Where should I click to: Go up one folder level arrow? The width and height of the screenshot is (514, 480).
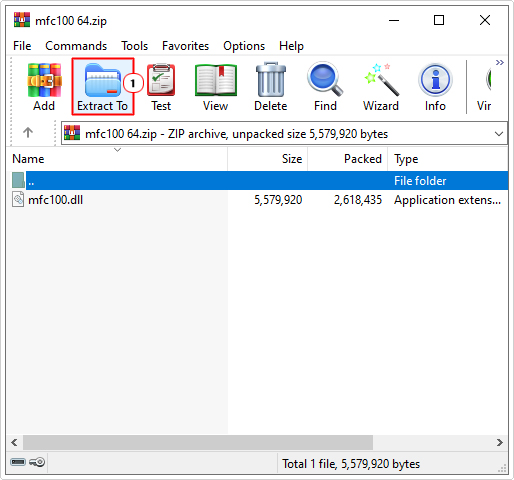click(28, 133)
